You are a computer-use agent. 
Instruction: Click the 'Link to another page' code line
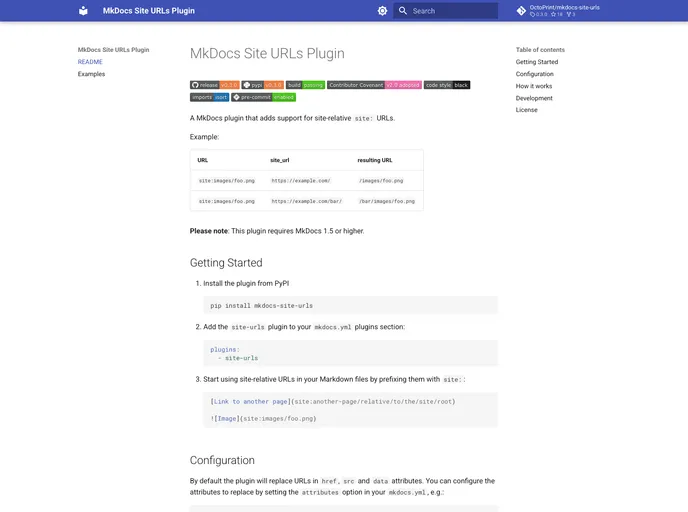333,401
